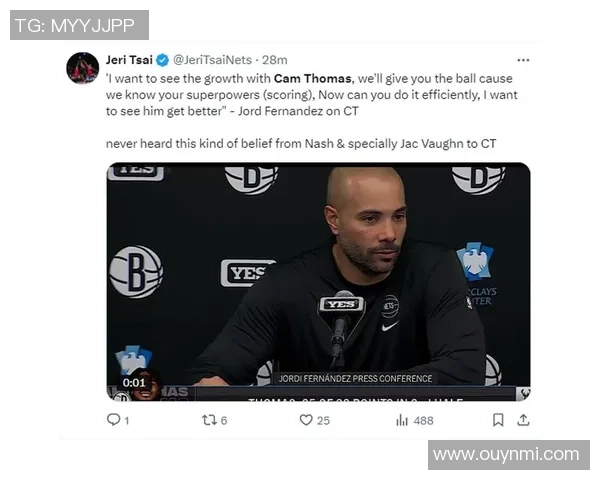Click the blue verified badge
This screenshot has height=480, width=600.
click(163, 60)
